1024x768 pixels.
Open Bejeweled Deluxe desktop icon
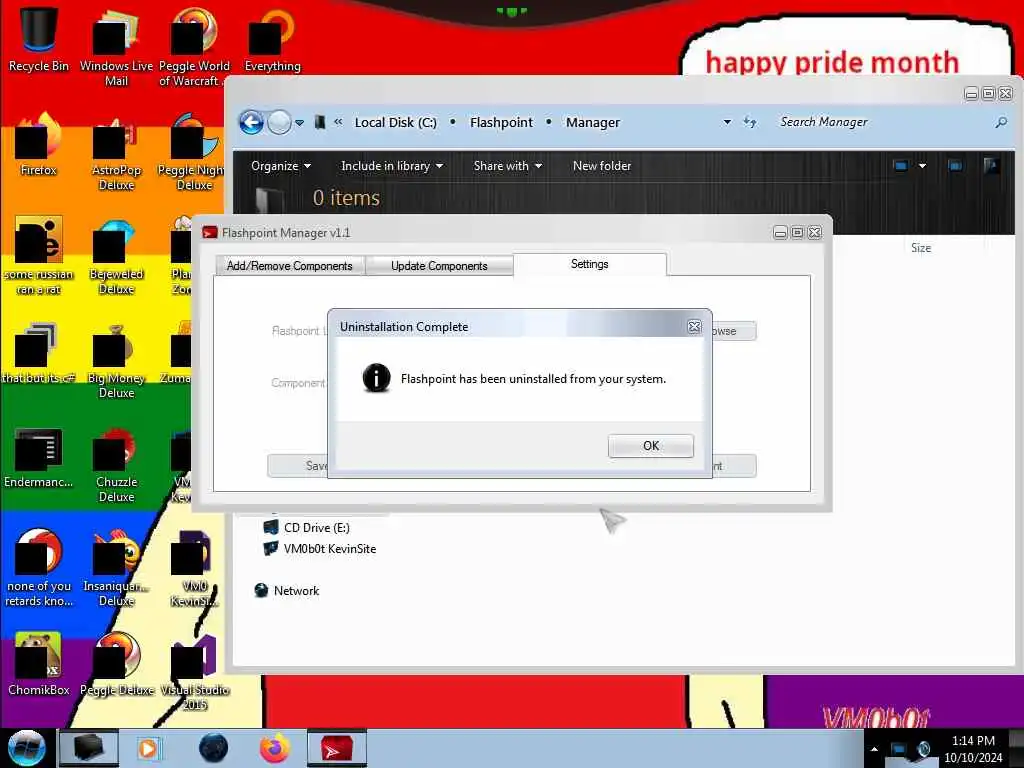tap(116, 256)
